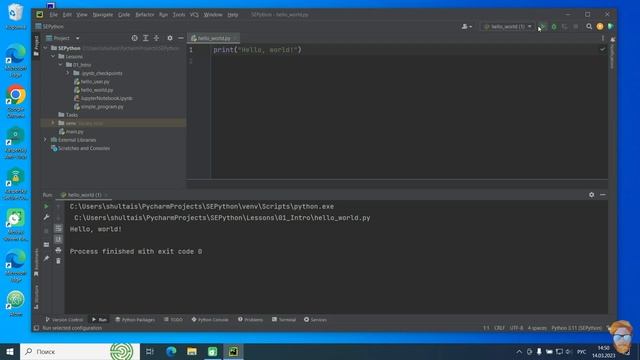Open the File menu
640x360 pixels.
pos(53,15)
